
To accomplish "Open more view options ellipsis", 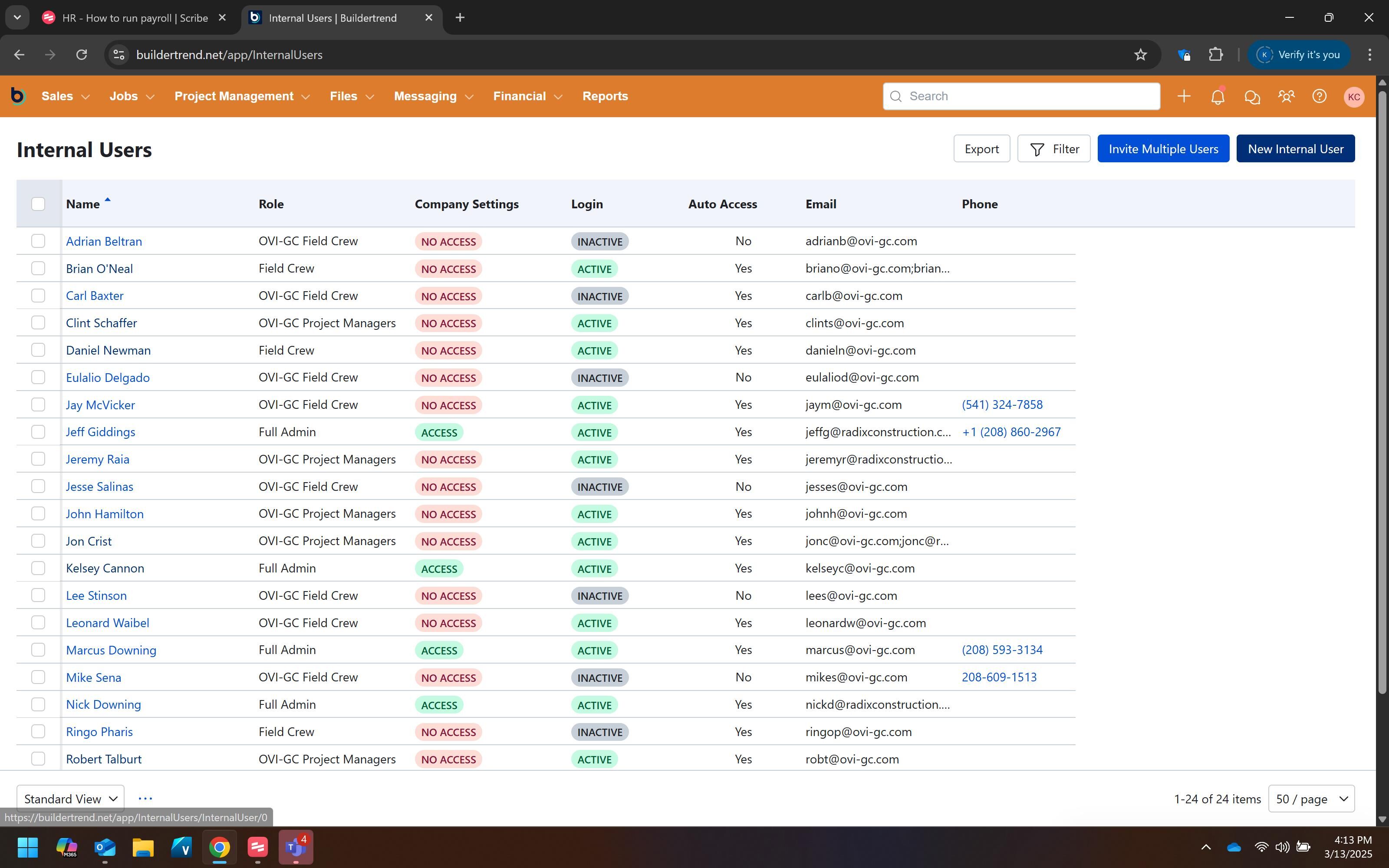I will point(145,798).
